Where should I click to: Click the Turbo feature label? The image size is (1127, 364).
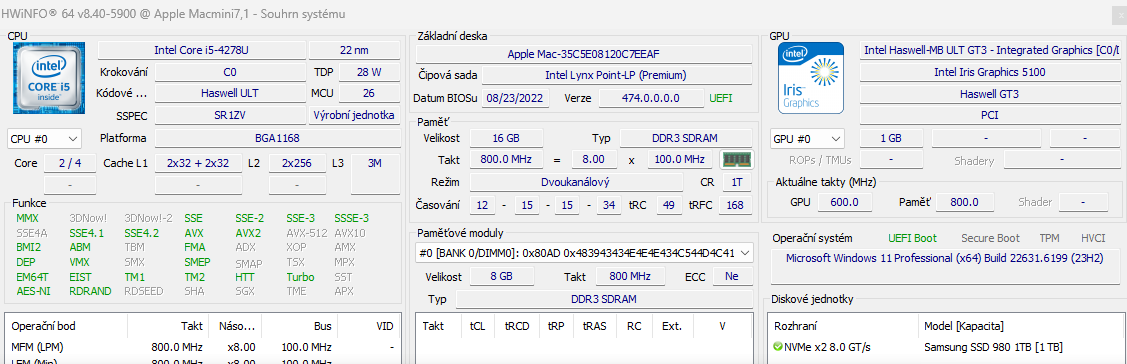tap(300, 277)
